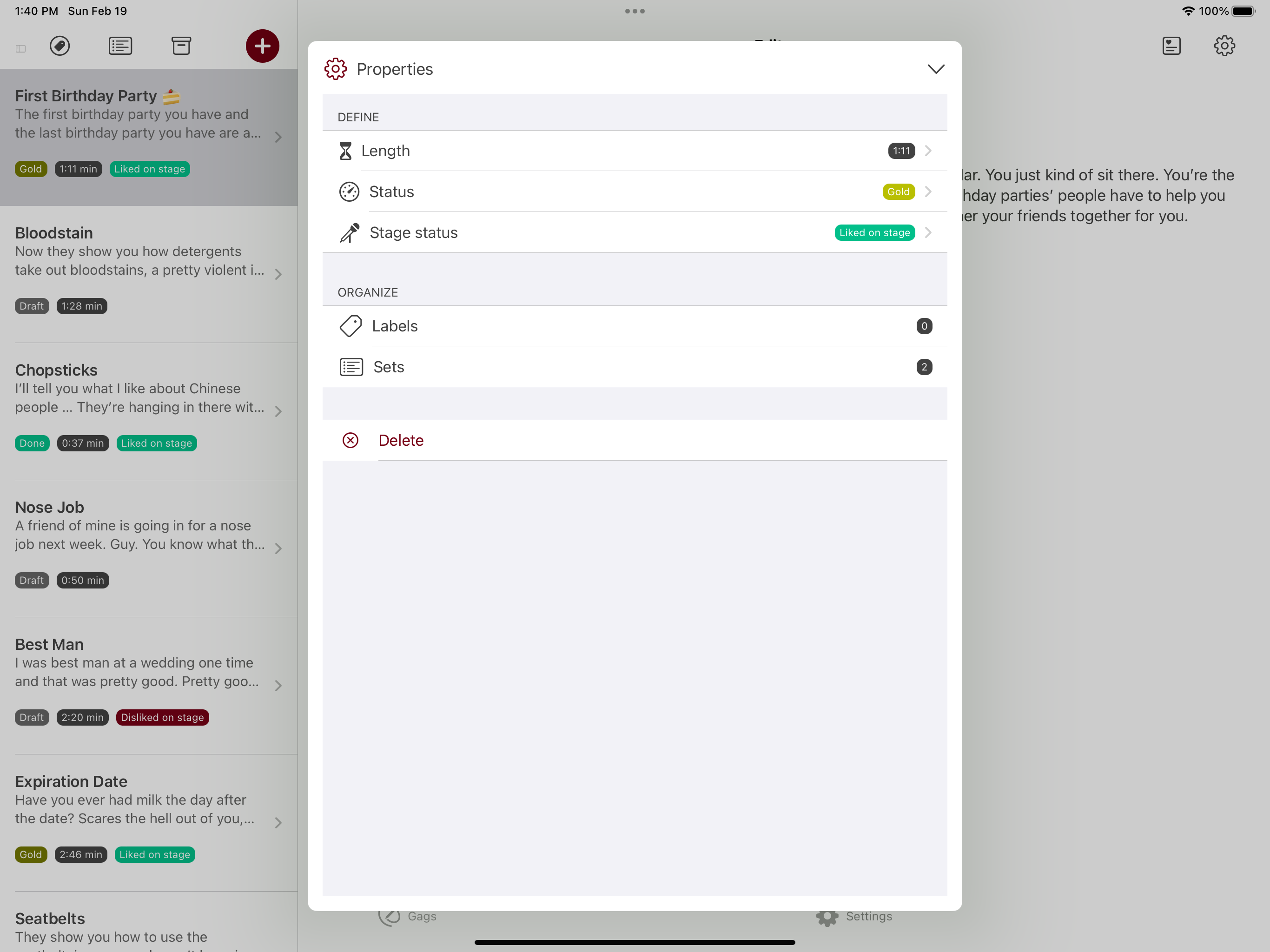
Task: Toggle the sidebar visibility icon
Action: 20,49
